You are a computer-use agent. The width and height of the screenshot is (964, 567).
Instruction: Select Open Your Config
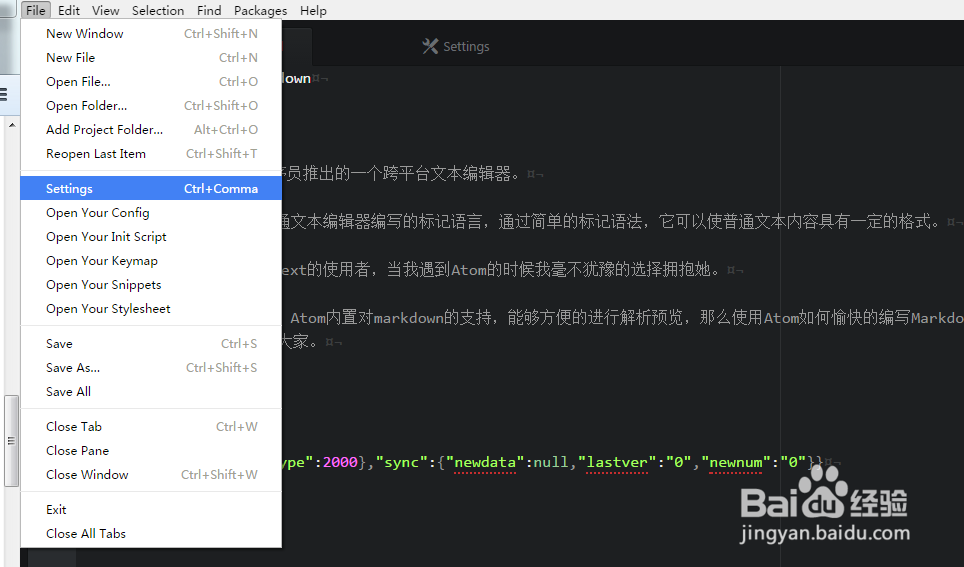151,213
